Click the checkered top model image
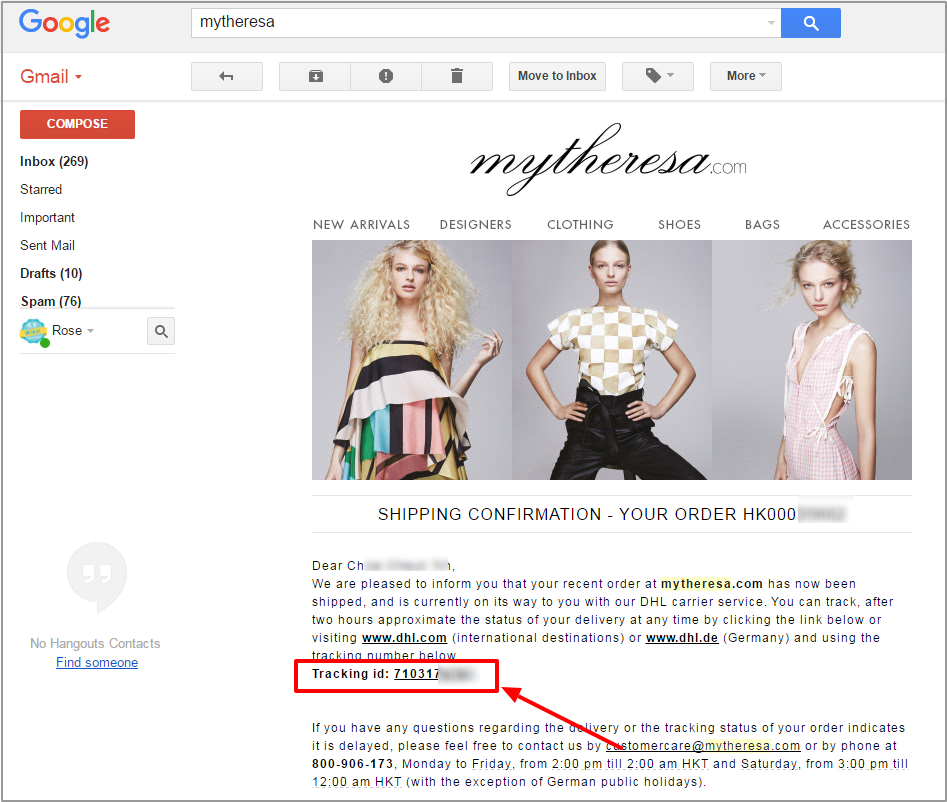The image size is (947, 802). coord(612,360)
